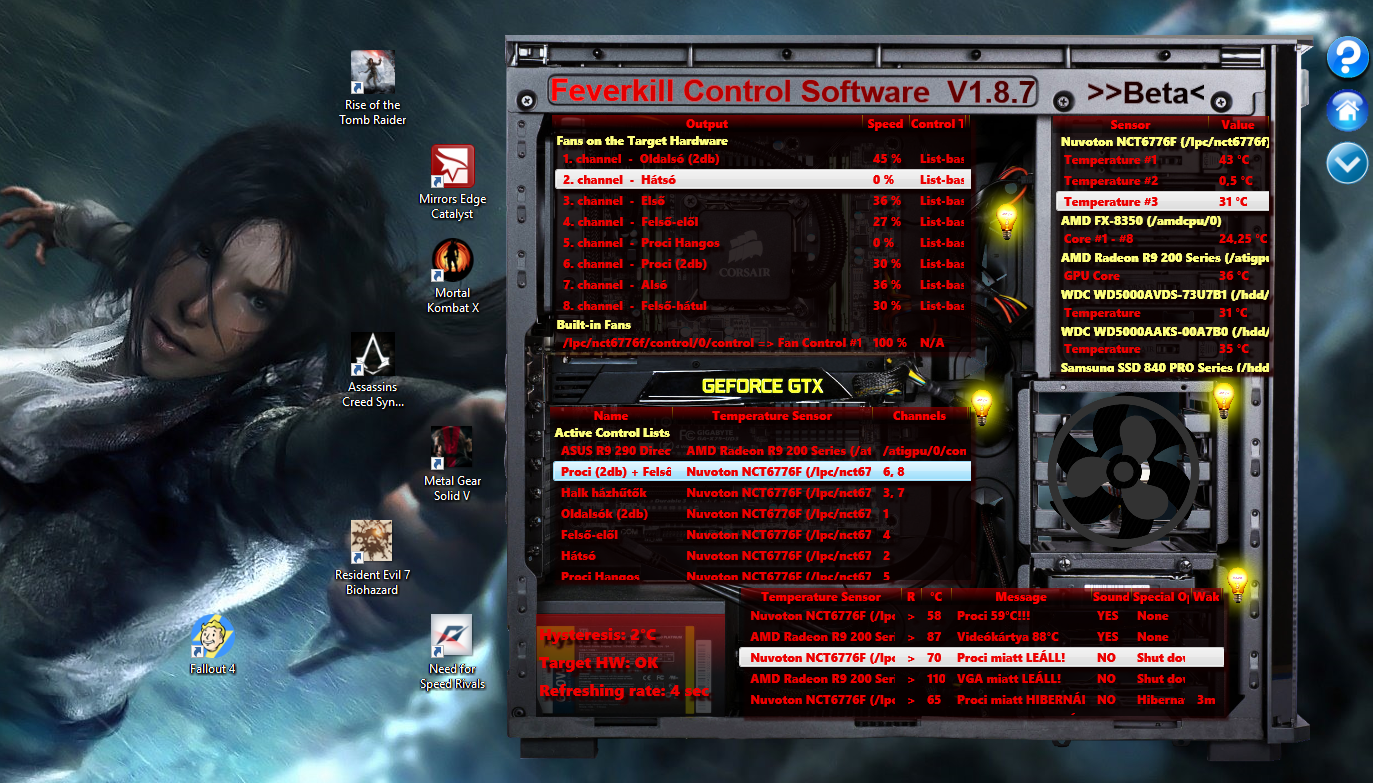The width and height of the screenshot is (1373, 783).
Task: Toggle Sound on the Proci miatt LEÁLL row
Action: click(1106, 657)
